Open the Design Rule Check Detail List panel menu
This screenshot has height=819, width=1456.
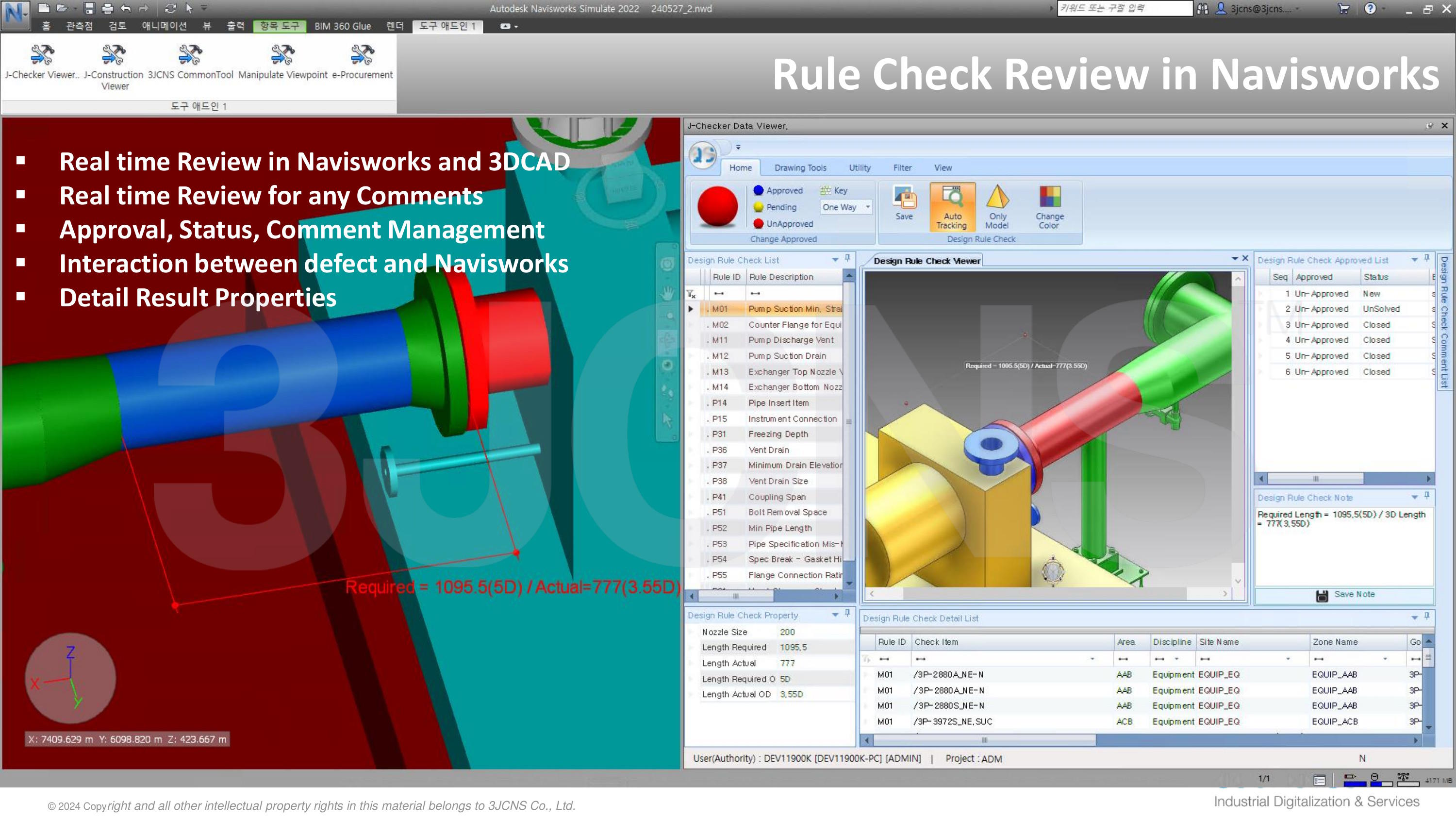[1414, 618]
